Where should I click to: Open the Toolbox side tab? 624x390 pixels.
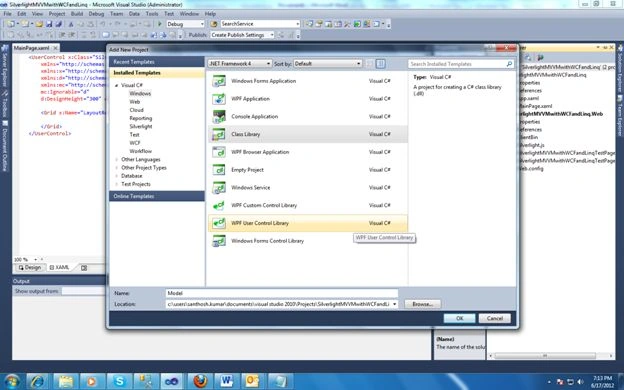pyautogui.click(x=5, y=103)
